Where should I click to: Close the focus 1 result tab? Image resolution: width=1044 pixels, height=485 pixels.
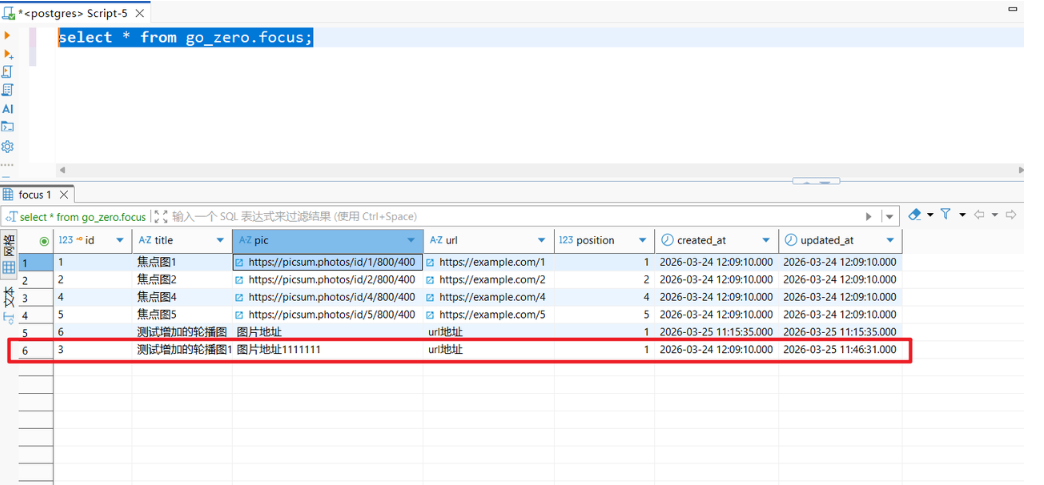(64, 195)
